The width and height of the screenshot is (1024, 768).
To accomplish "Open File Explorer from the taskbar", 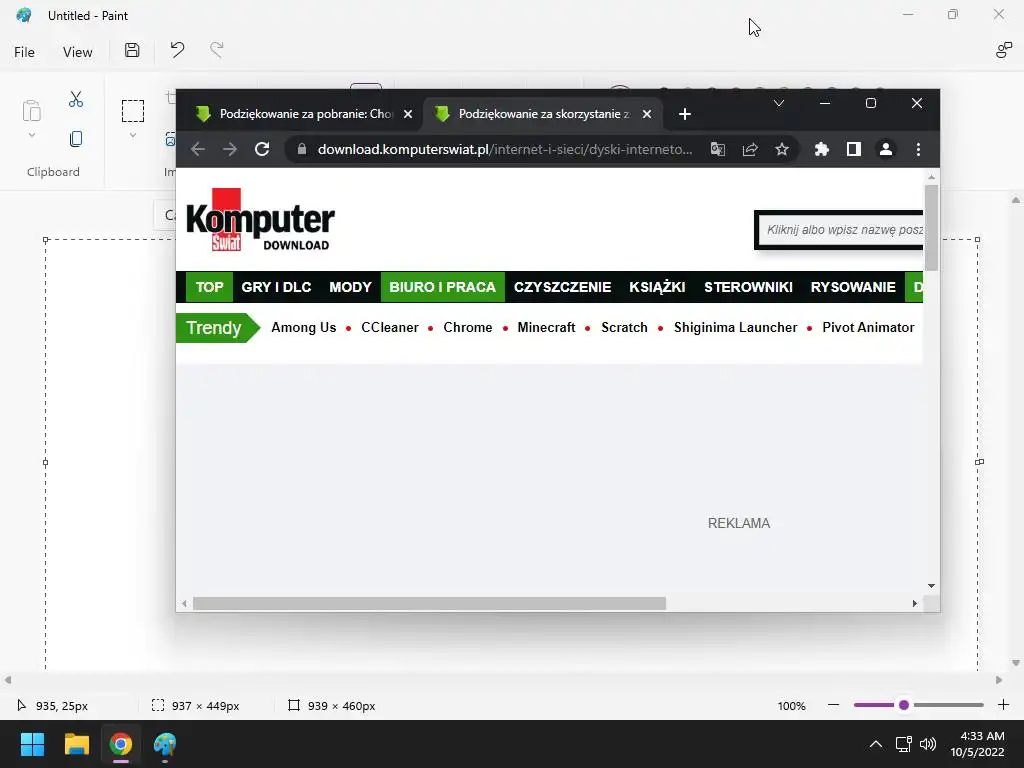I will click(76, 744).
